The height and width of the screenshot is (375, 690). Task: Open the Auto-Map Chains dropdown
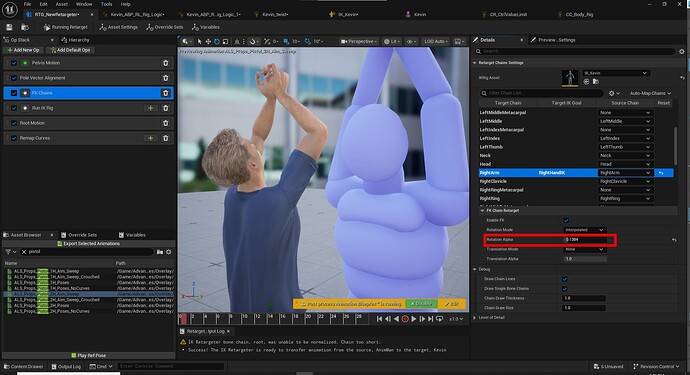tap(650, 93)
